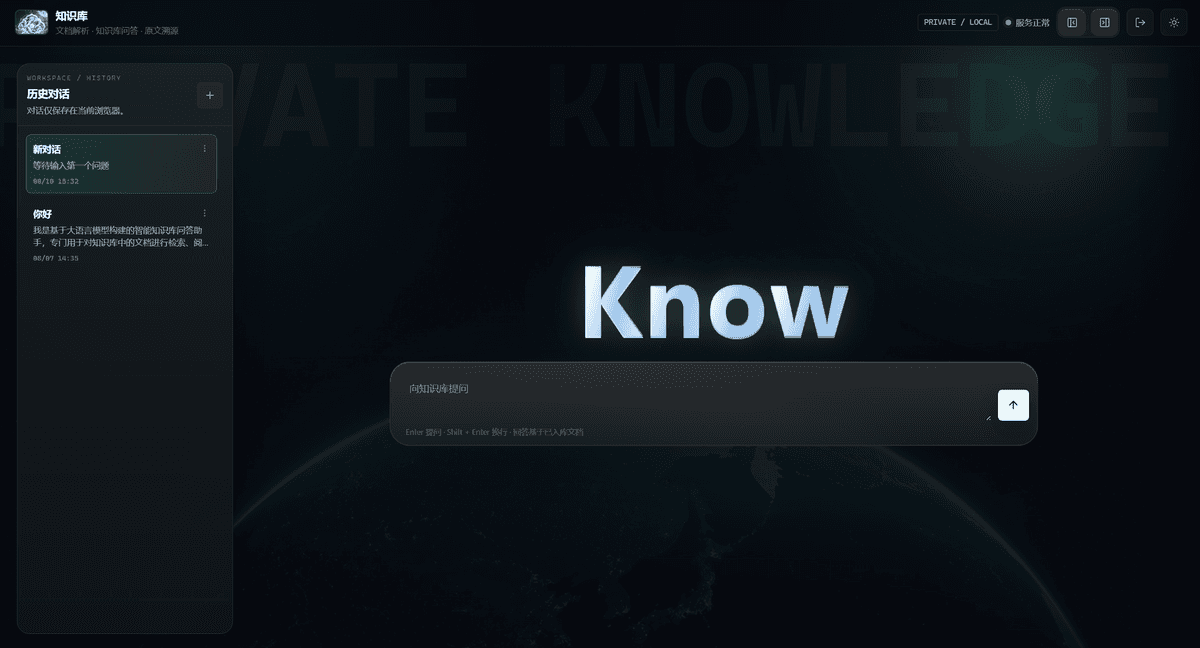
Task: Click the 知识库 app logo image
Action: [x=31, y=22]
